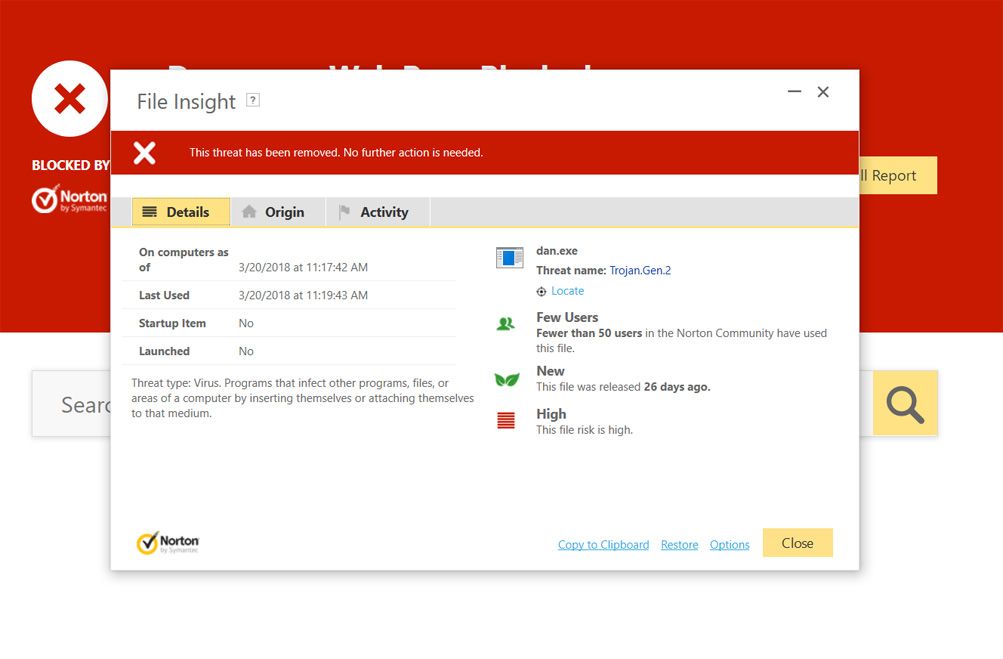Open the File Insight help question-mark icon
1003x659 pixels.
253,100
